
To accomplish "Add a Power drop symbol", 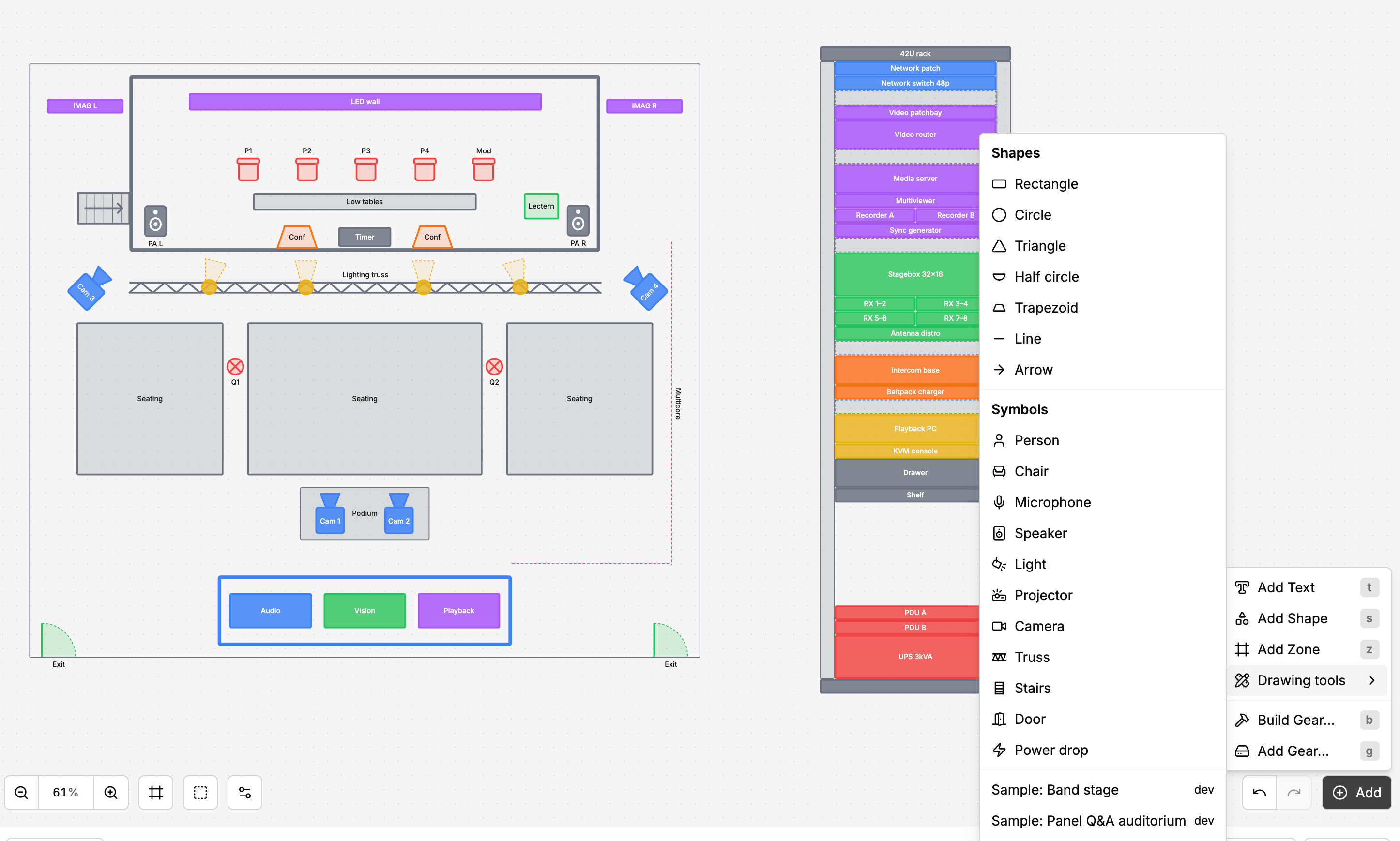I will [1102, 751].
